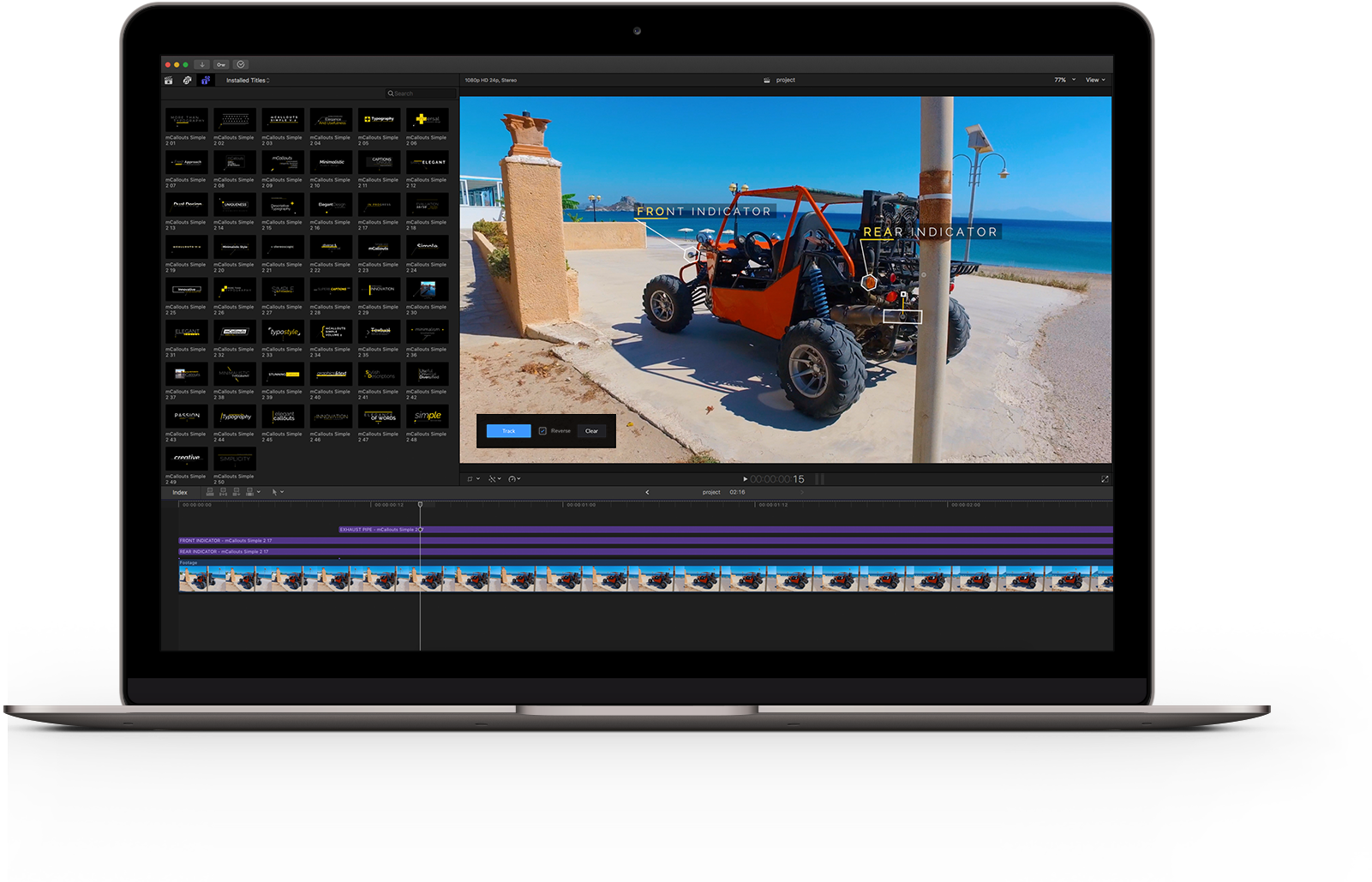Open the View options dropdown
1372x882 pixels.
pyautogui.click(x=1095, y=80)
